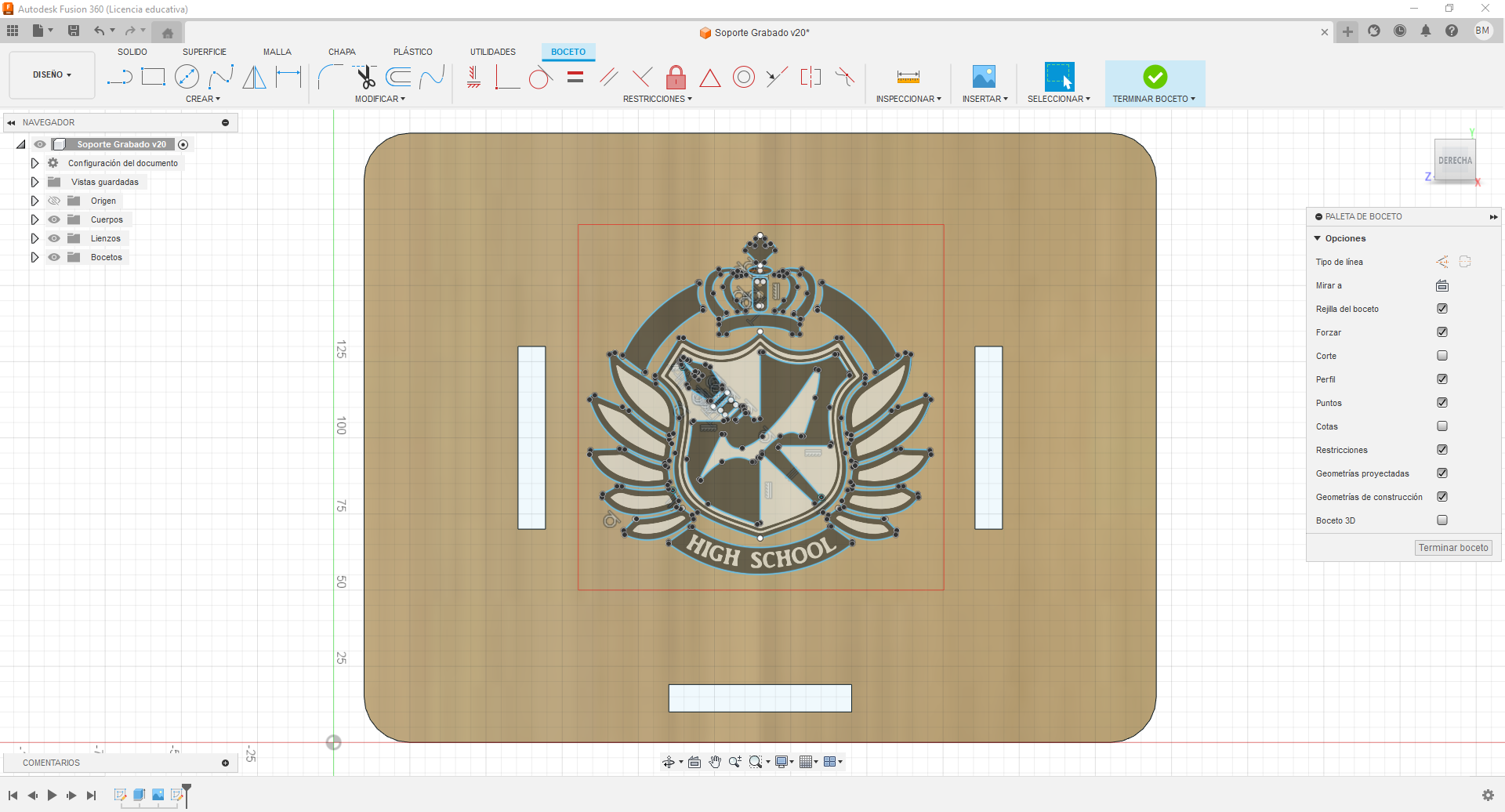Switch to the UTILIDADES tab
This screenshot has width=1505, height=812.
[x=493, y=52]
